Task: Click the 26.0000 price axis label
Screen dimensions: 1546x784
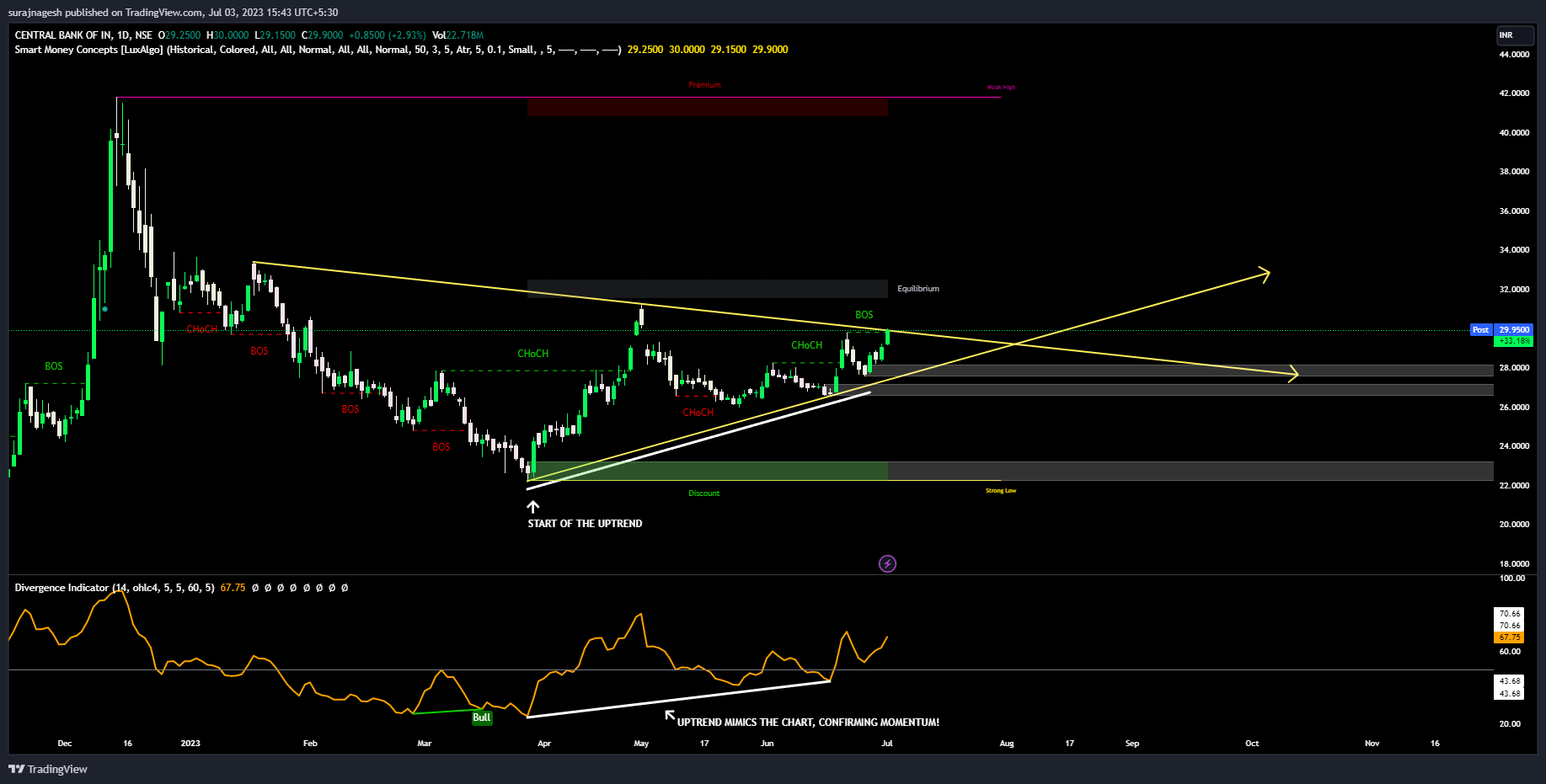Action: pyautogui.click(x=1514, y=408)
